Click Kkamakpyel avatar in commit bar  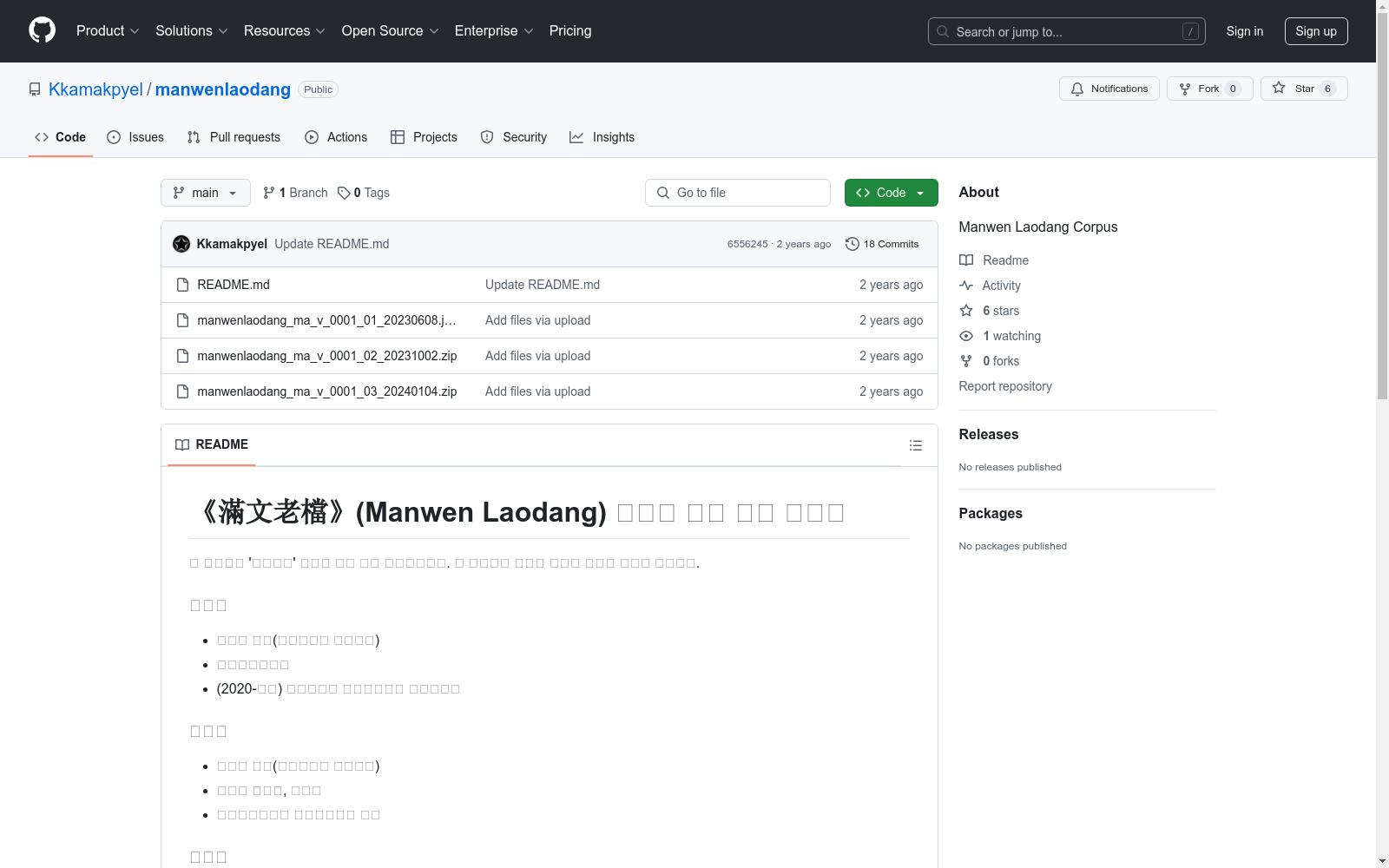pyautogui.click(x=181, y=244)
